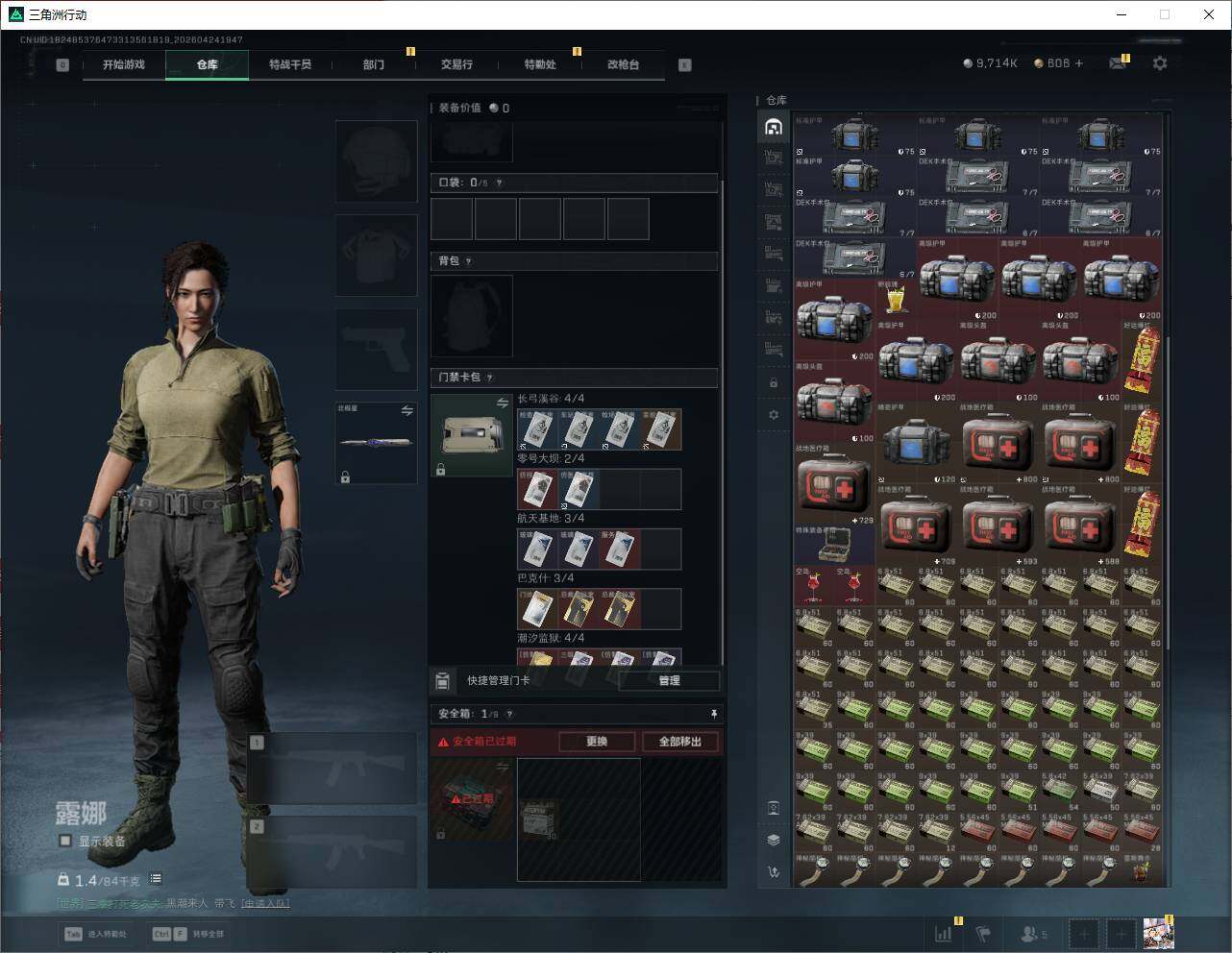Viewport: 1232px width, 953px height.
Task: Click the 管理 button for keycards
Action: point(670,680)
